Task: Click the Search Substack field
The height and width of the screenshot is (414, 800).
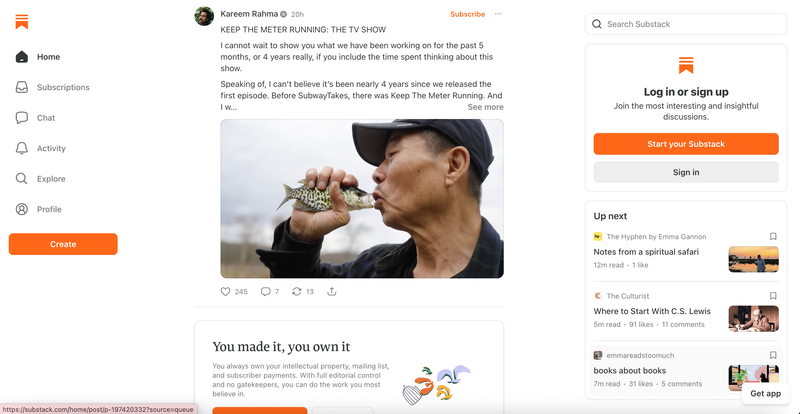Action: [686, 24]
